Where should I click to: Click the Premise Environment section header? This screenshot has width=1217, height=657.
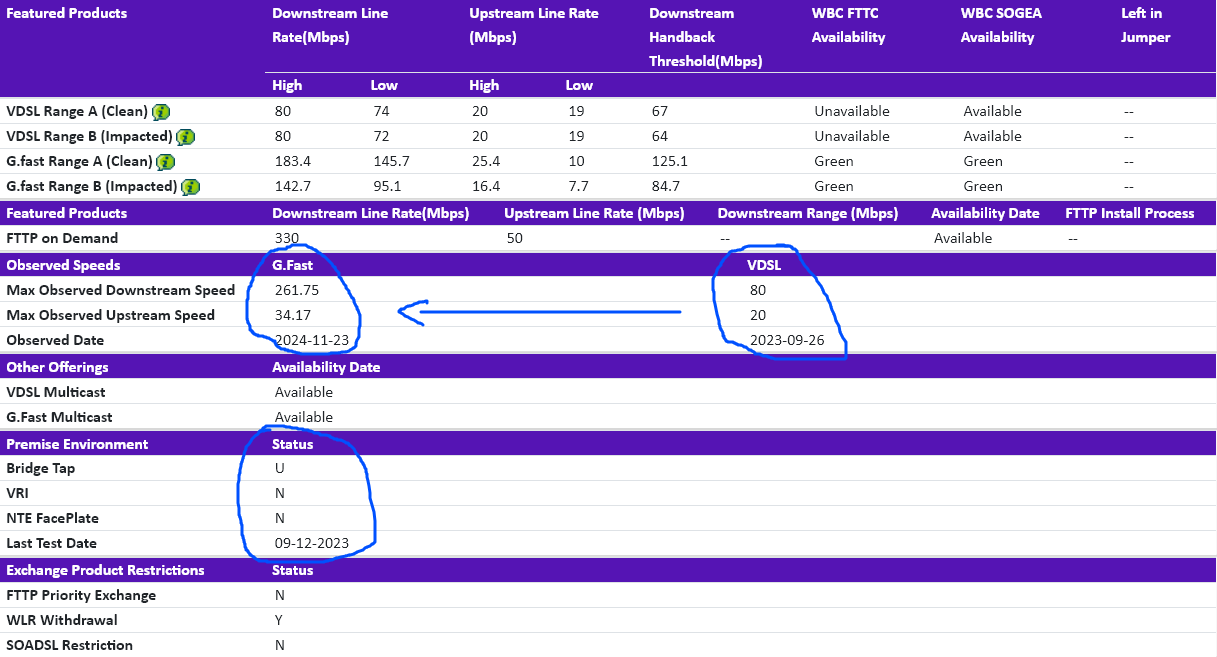pos(77,444)
